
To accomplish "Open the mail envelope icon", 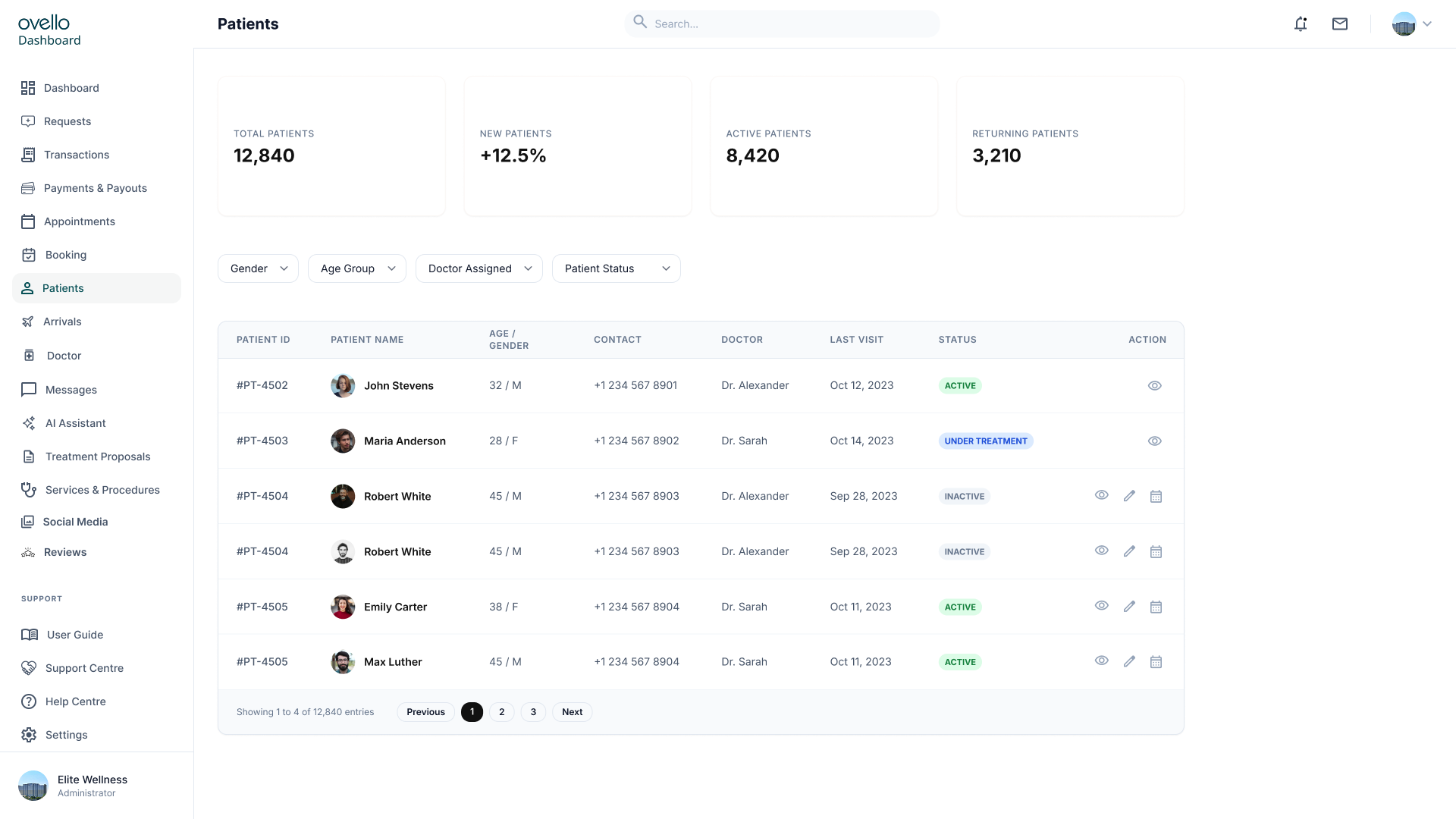I will (x=1340, y=24).
